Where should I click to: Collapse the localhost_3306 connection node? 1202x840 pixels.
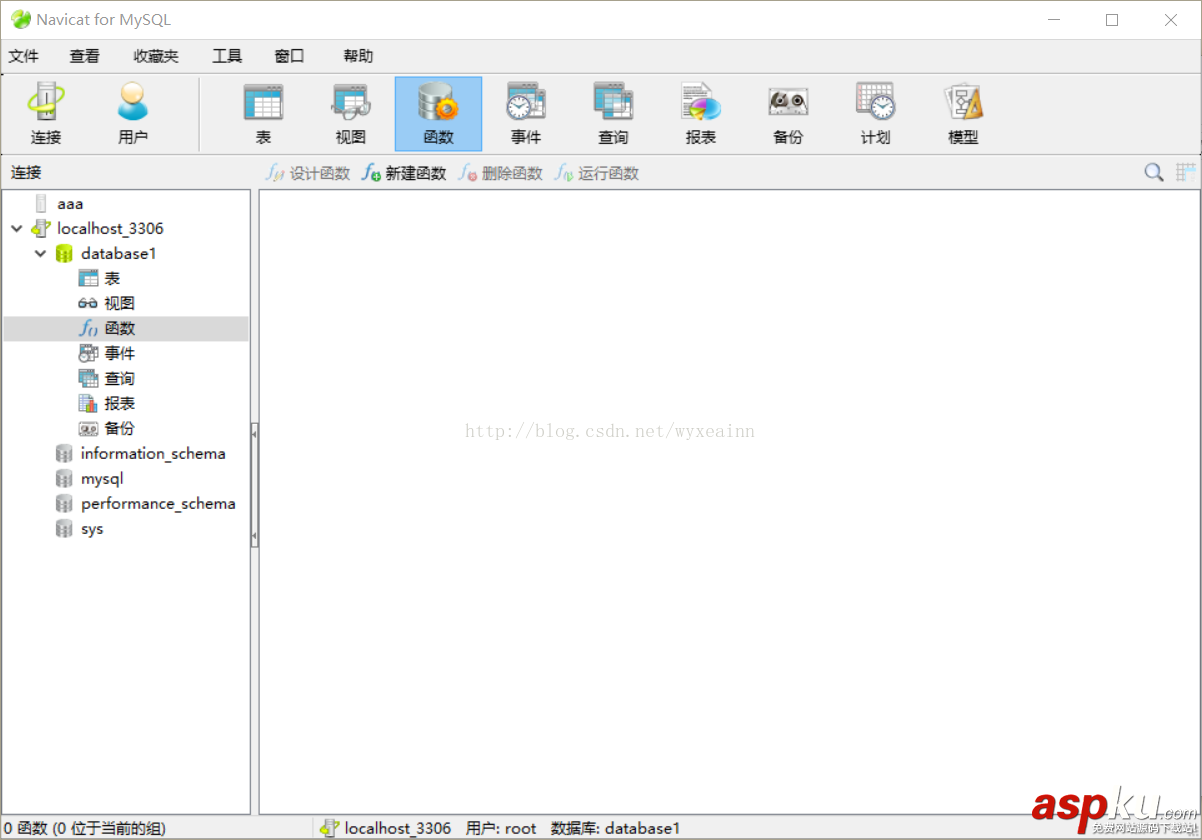tap(17, 229)
